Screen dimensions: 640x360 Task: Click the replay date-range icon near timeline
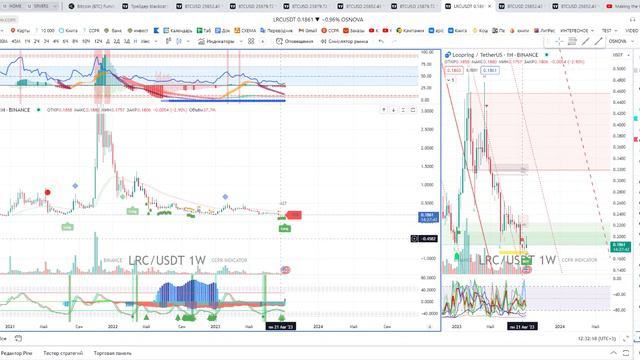point(18,338)
